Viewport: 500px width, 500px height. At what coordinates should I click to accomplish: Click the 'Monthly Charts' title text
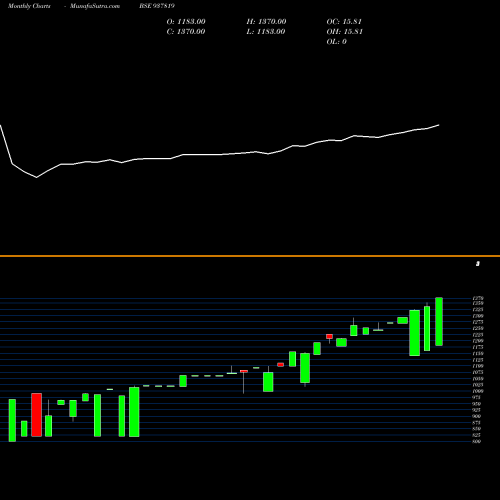(x=29, y=6)
